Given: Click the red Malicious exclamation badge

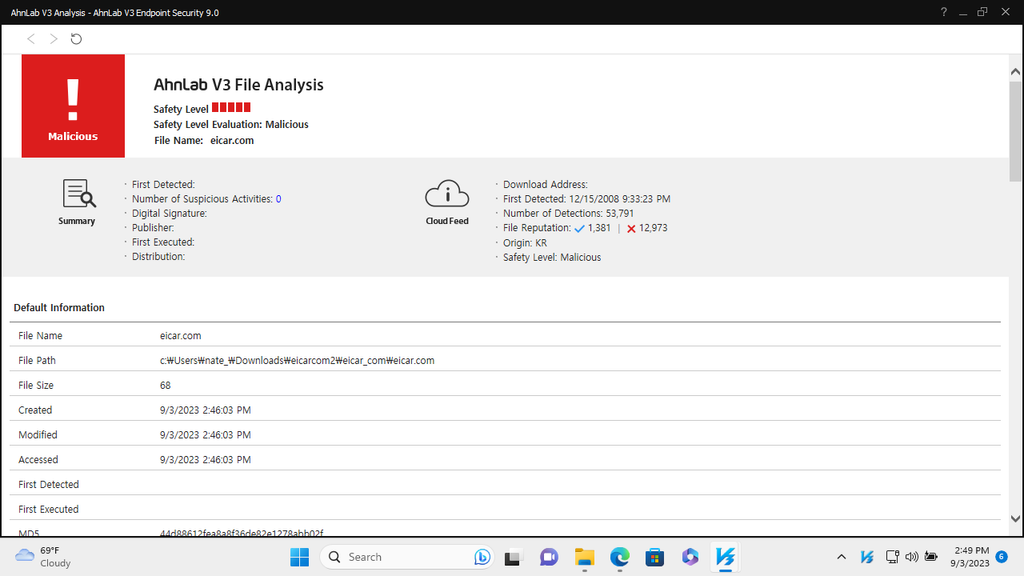Looking at the screenshot, I should (x=72, y=105).
